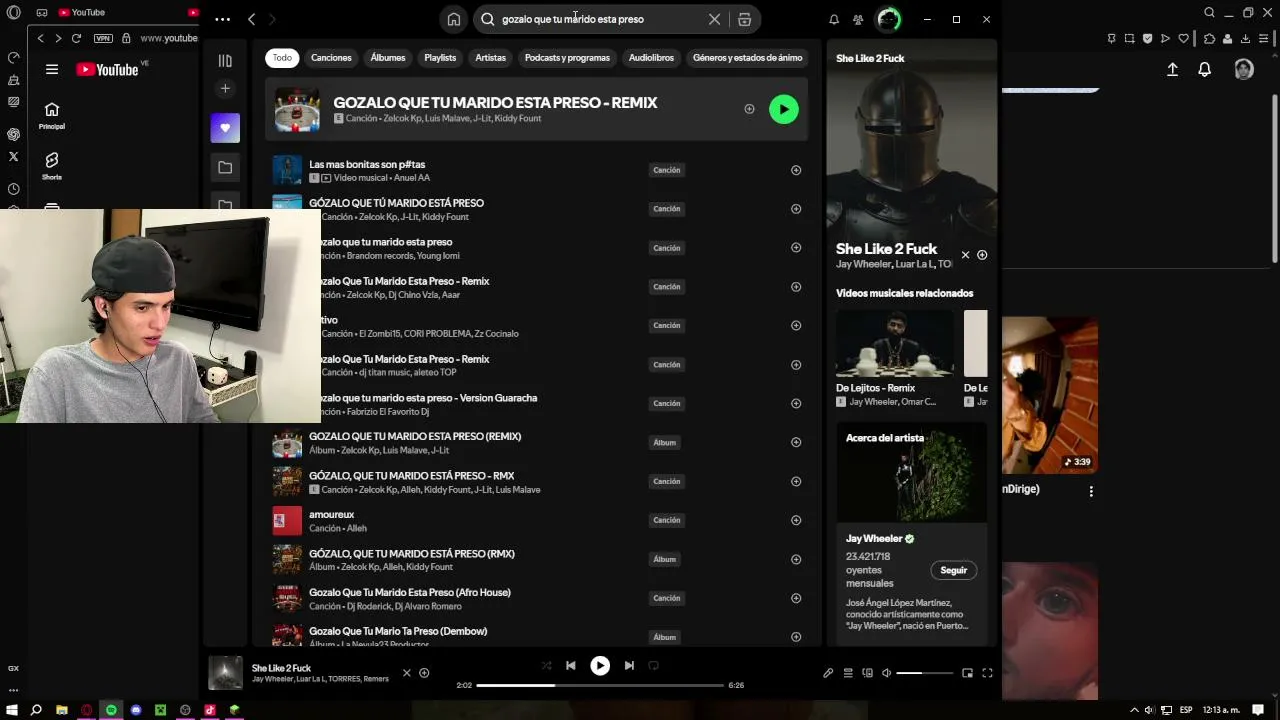Filter results by Canciones
The width and height of the screenshot is (1280, 720).
click(331, 58)
